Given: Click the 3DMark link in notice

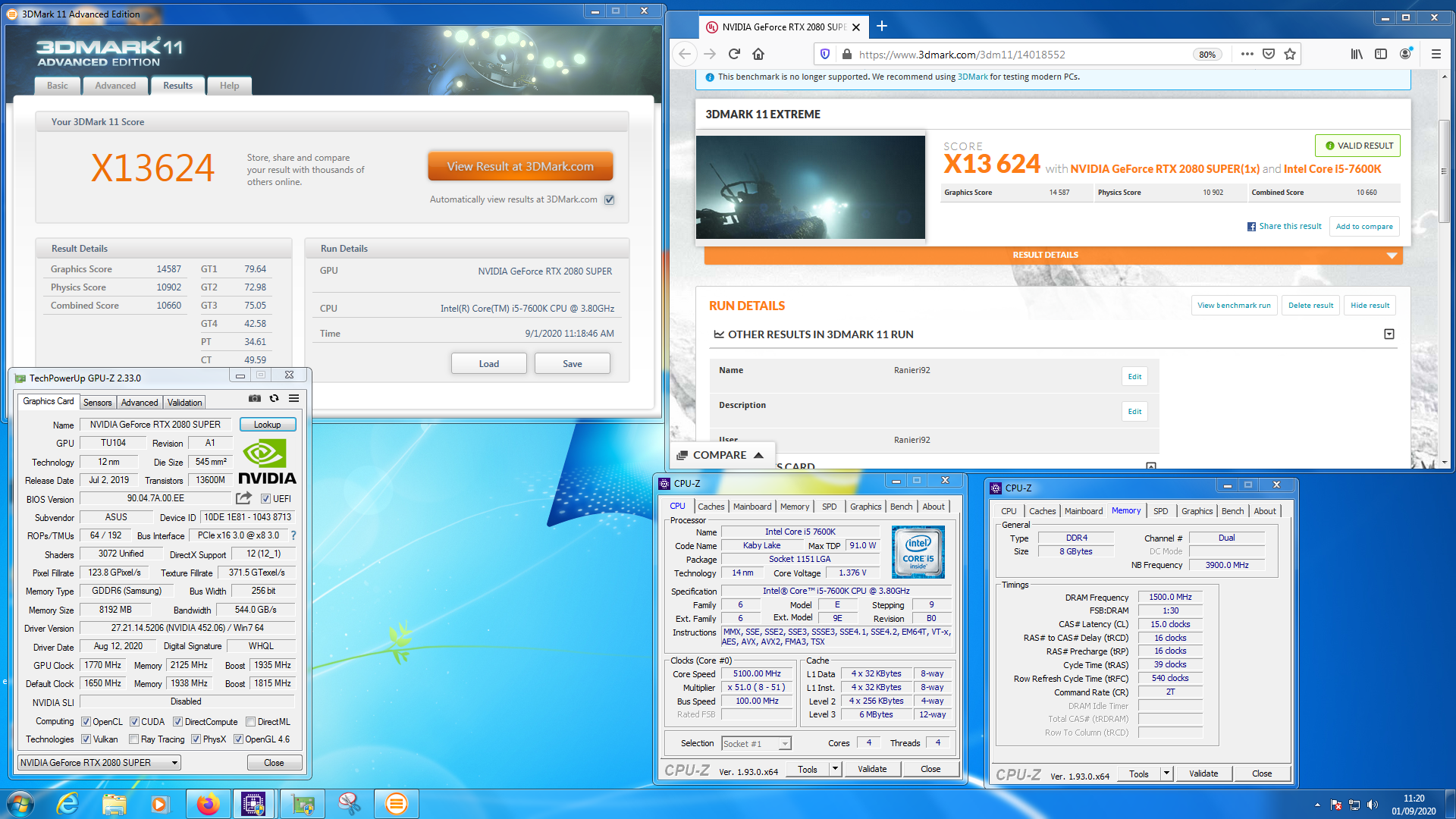Looking at the screenshot, I should coord(972,77).
